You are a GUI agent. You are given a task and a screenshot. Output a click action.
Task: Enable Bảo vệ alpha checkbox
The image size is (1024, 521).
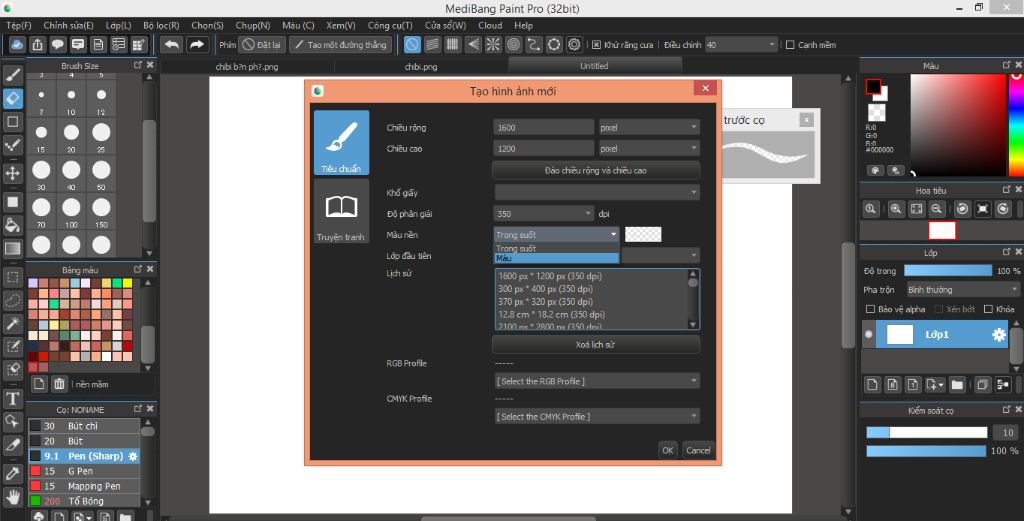pyautogui.click(x=870, y=309)
